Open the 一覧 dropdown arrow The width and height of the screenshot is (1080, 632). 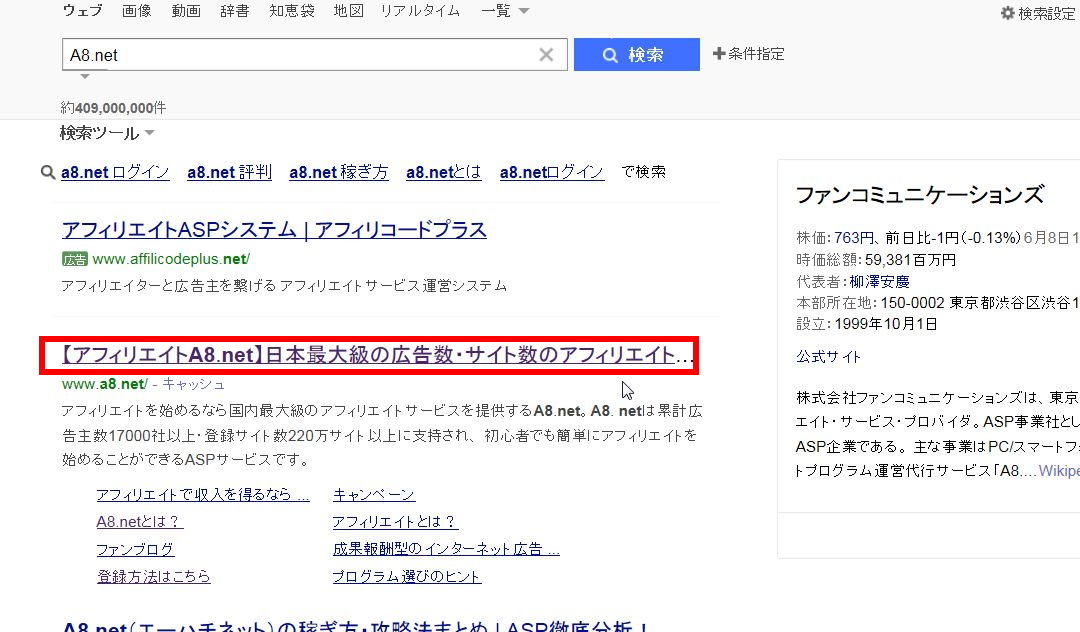tap(523, 11)
